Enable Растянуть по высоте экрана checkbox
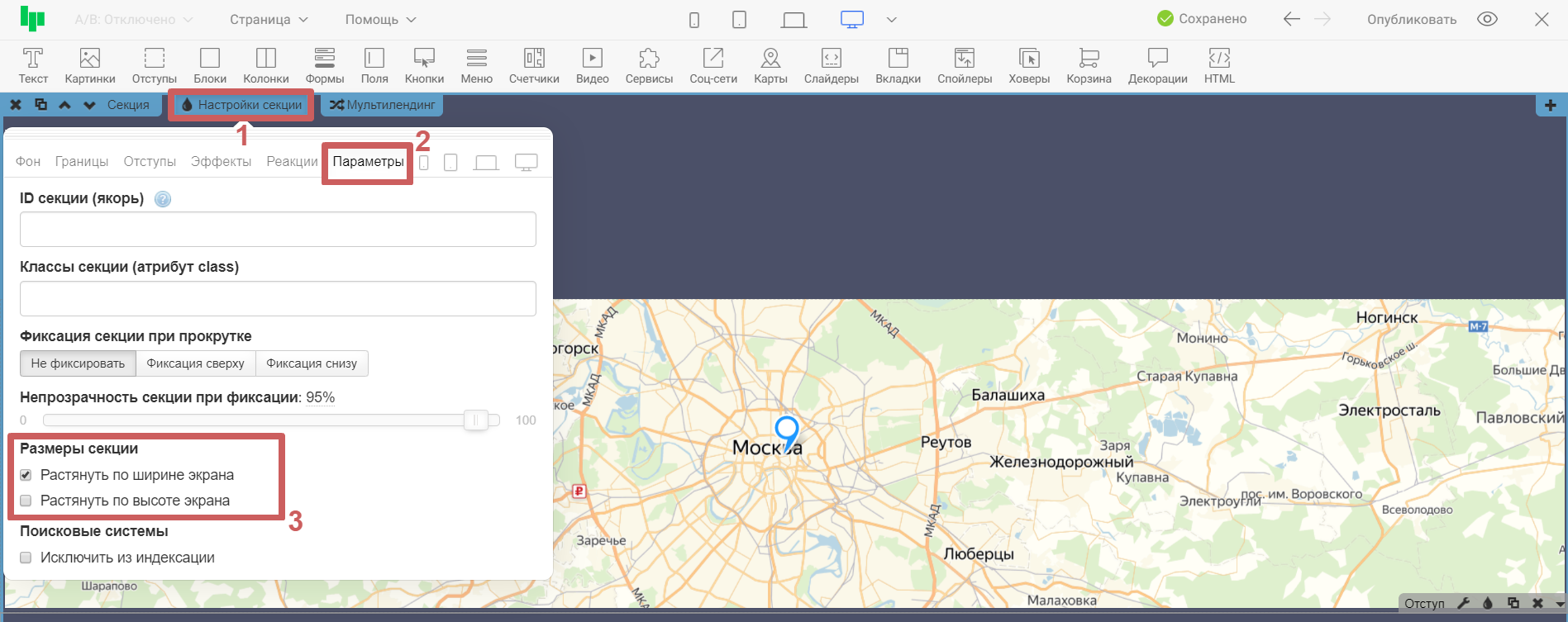 26,501
